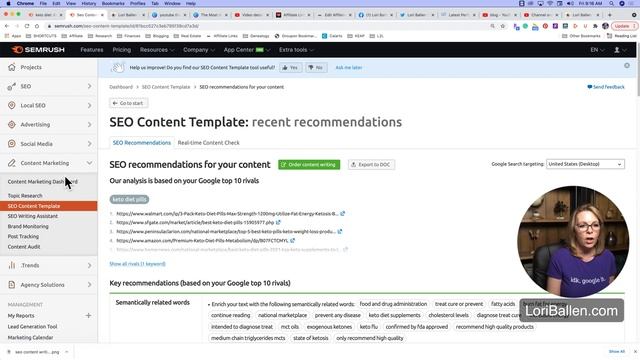Screen dimensions: 640x360
Task: Open Post Tracking in sidebar
Action: [x=23, y=236]
